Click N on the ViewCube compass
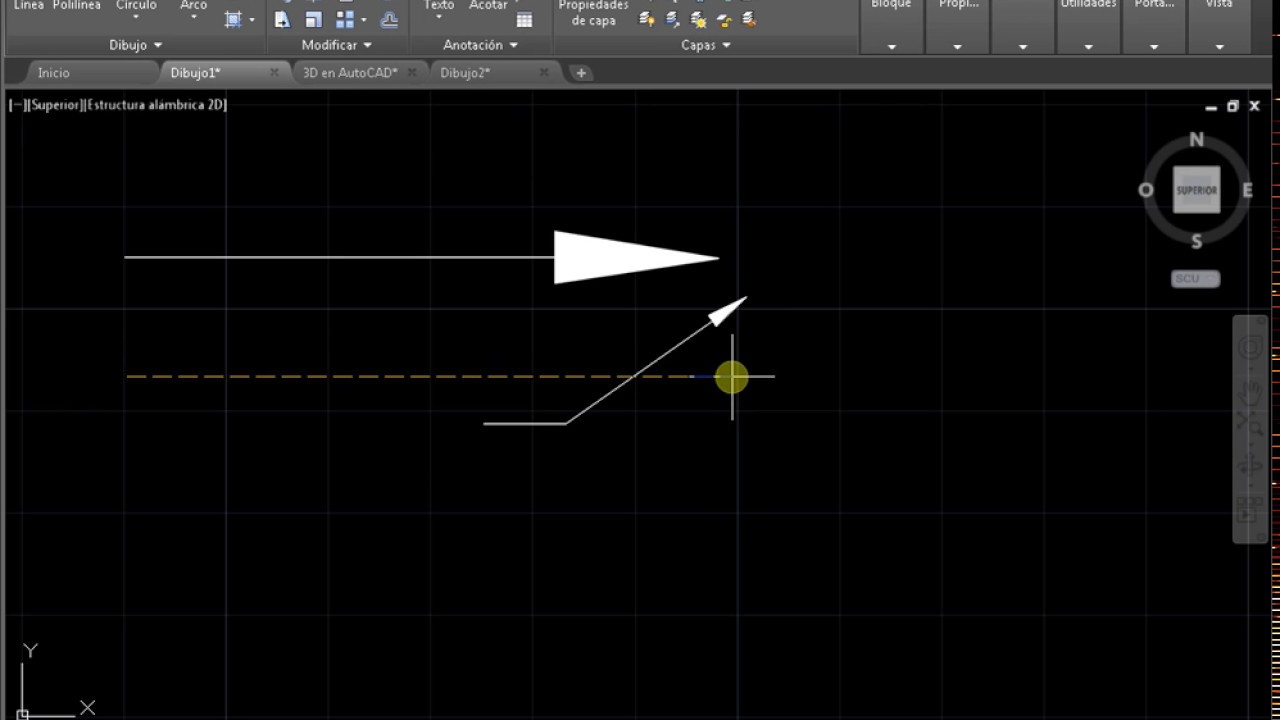The image size is (1280, 720). (1197, 140)
